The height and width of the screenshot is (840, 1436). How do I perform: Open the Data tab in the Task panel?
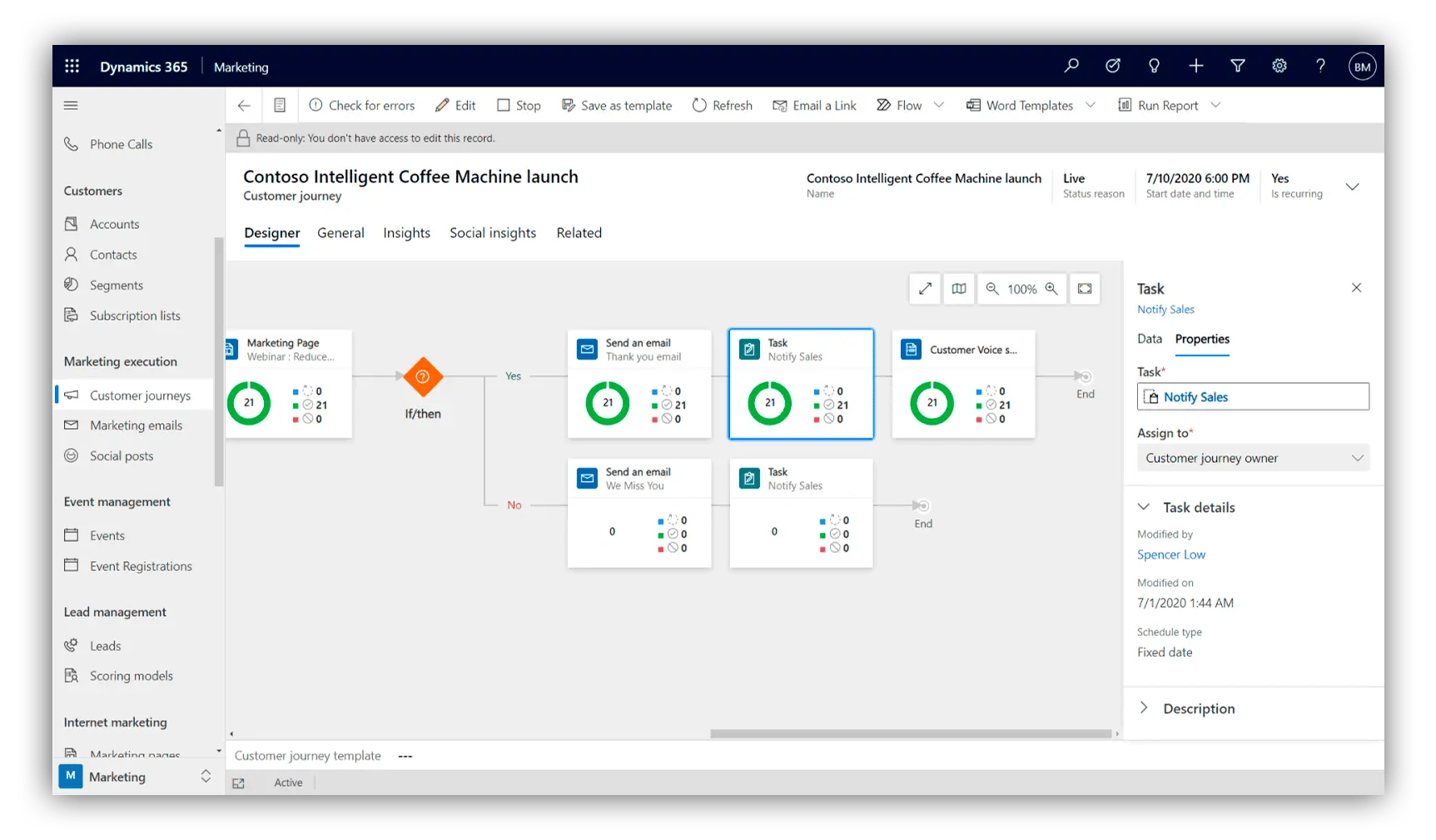click(1150, 339)
